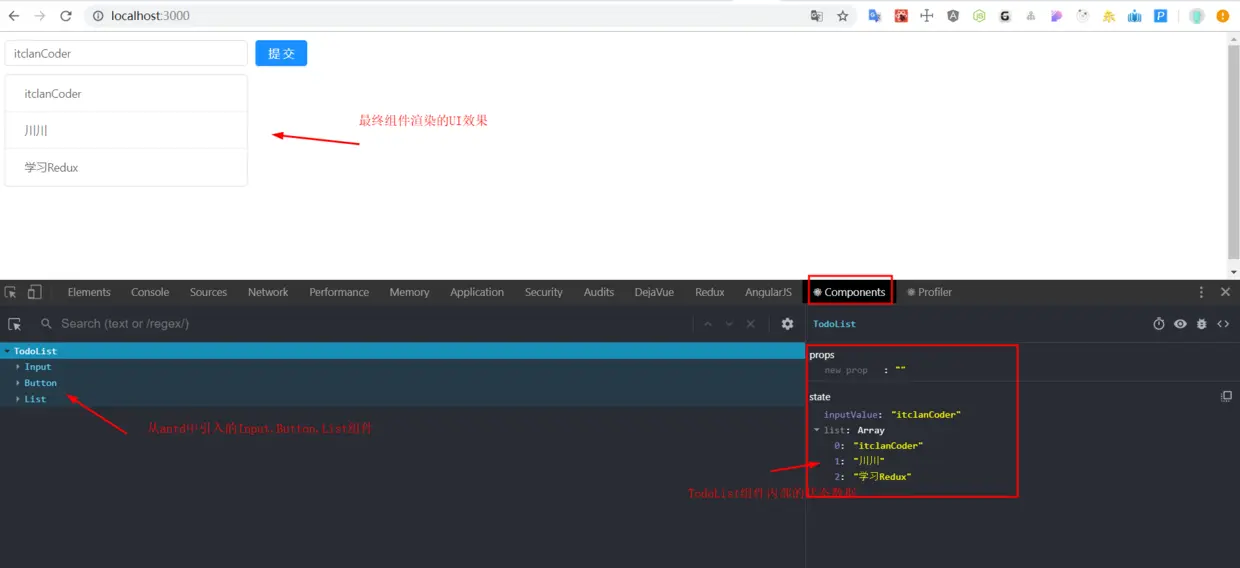The image size is (1240, 568).
Task: Open the yellow character extension icon
Action: coord(1109,16)
